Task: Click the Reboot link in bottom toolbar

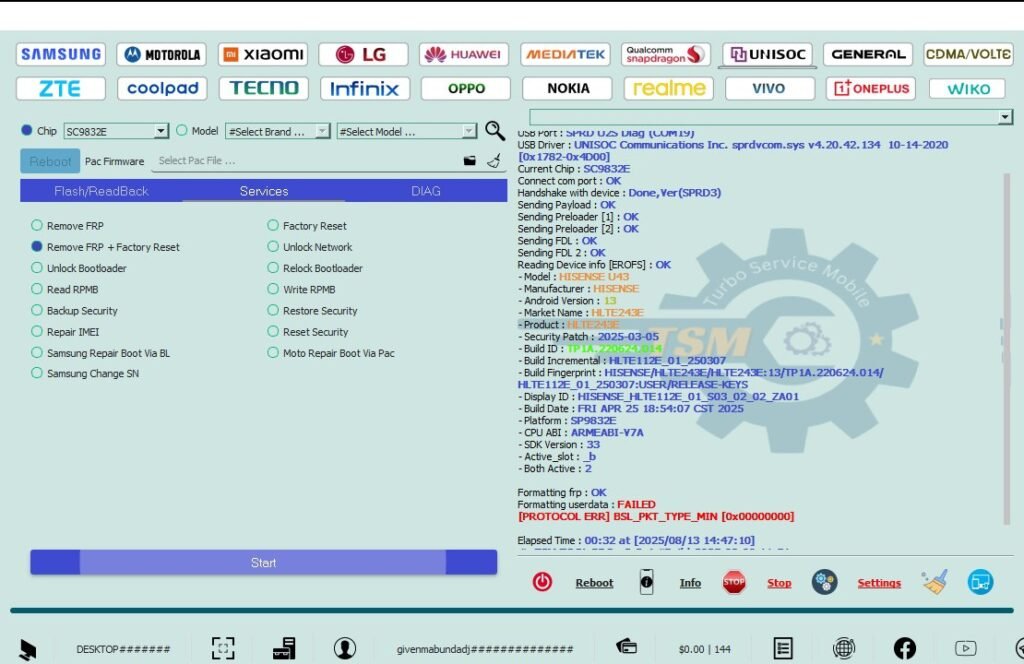Action: pyautogui.click(x=594, y=583)
